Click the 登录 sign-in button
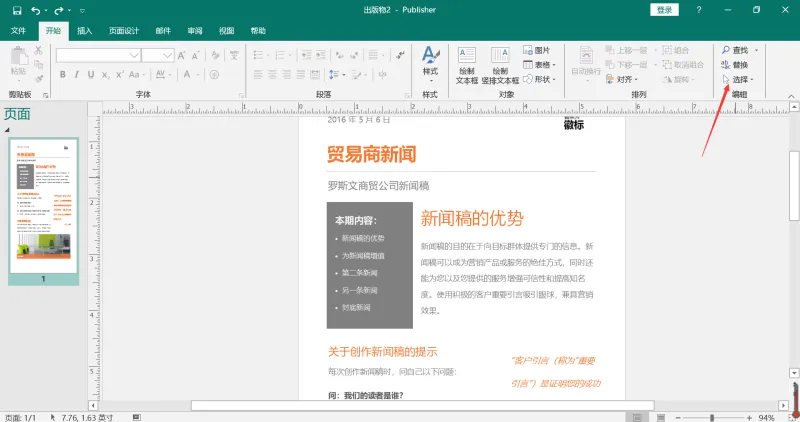 point(664,10)
